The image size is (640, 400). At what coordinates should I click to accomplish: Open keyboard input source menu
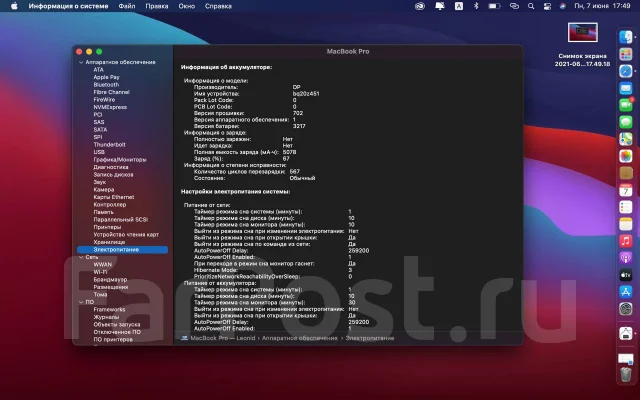(x=459, y=6)
